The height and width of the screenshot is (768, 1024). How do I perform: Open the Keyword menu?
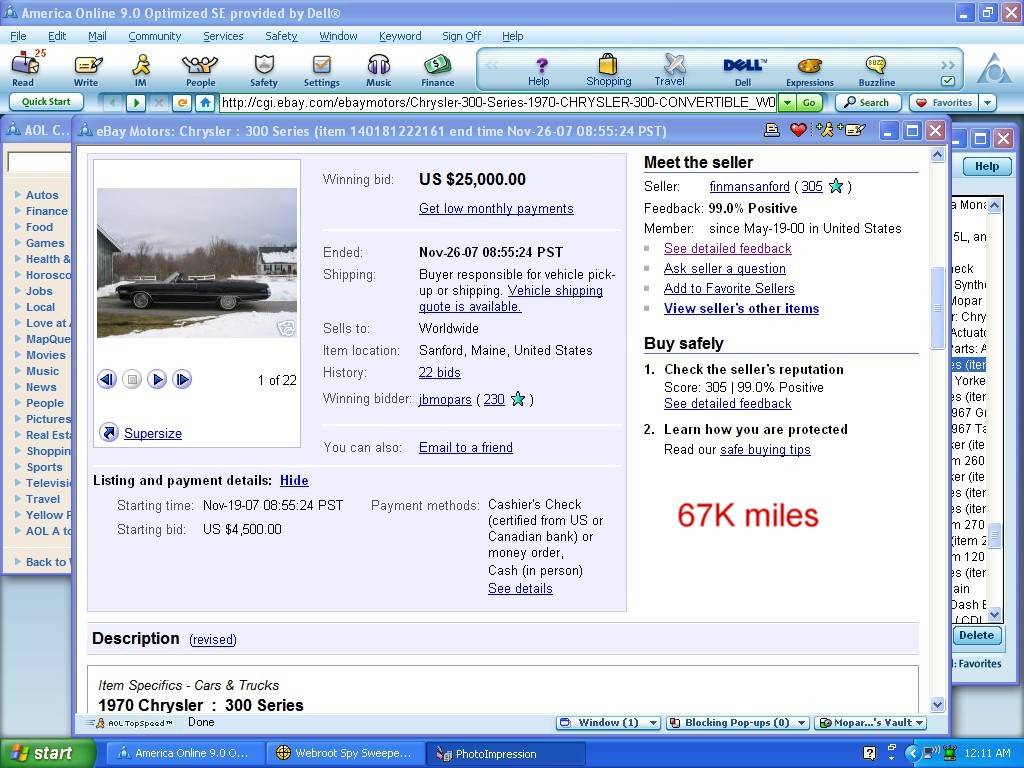tap(400, 36)
